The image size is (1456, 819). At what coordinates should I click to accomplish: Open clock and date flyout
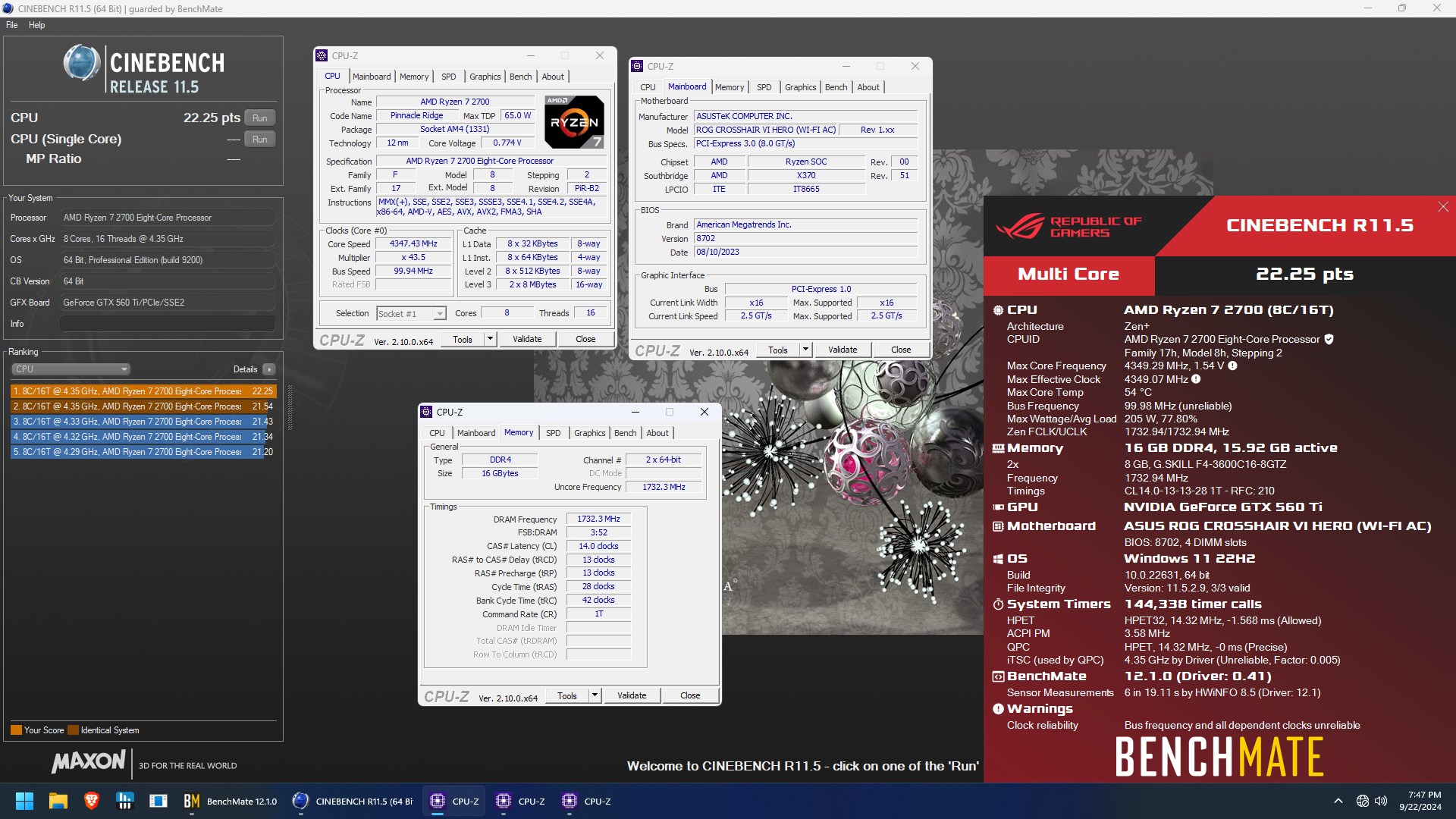click(x=1420, y=801)
